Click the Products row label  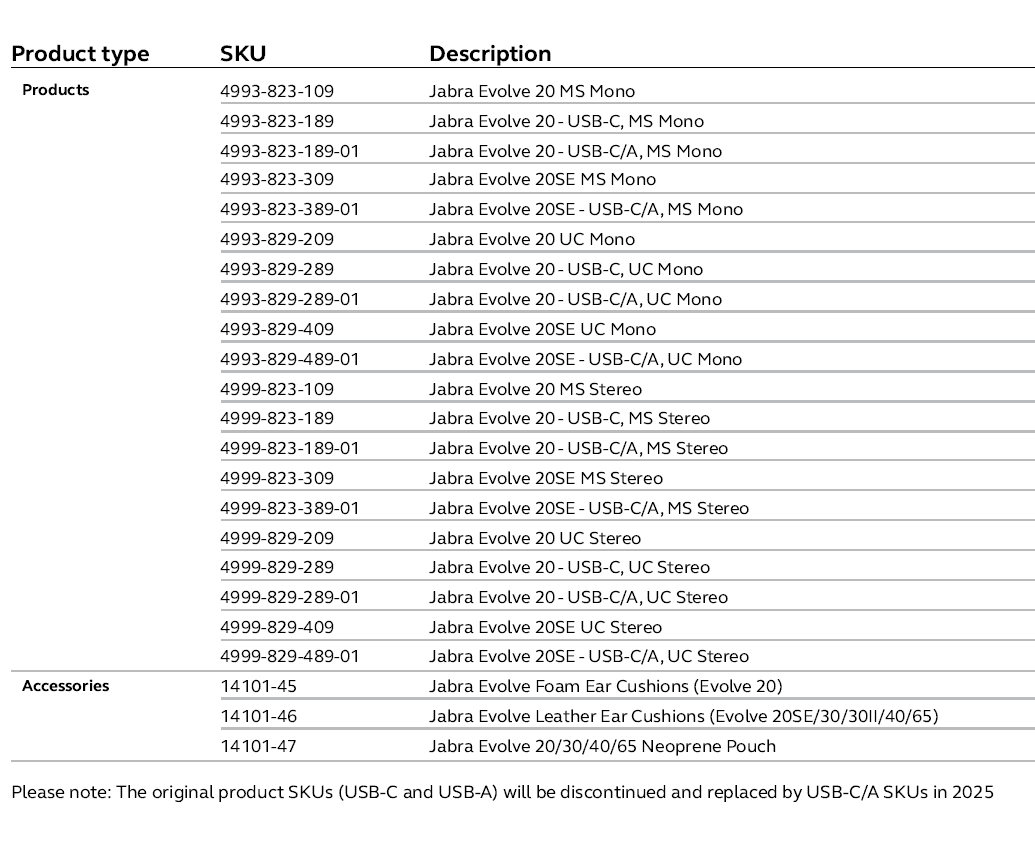(56, 90)
